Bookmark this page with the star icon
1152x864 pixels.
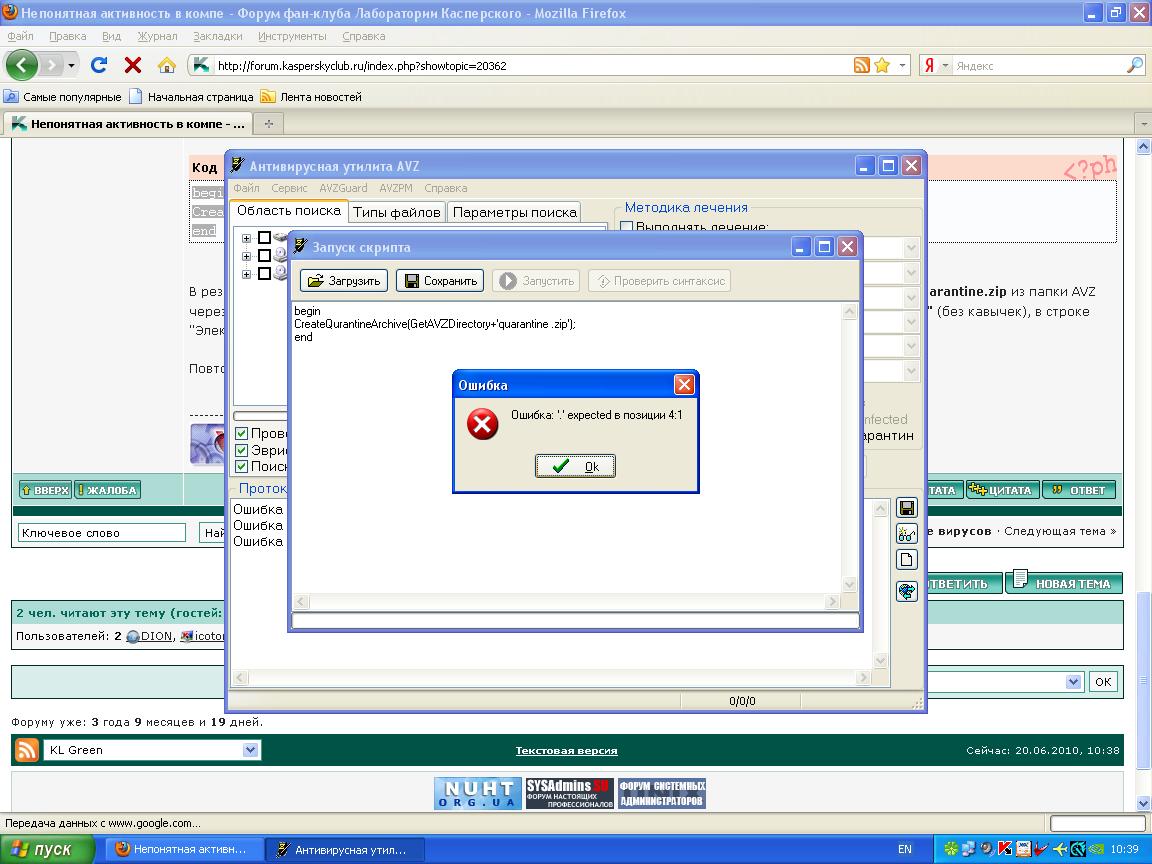point(882,65)
